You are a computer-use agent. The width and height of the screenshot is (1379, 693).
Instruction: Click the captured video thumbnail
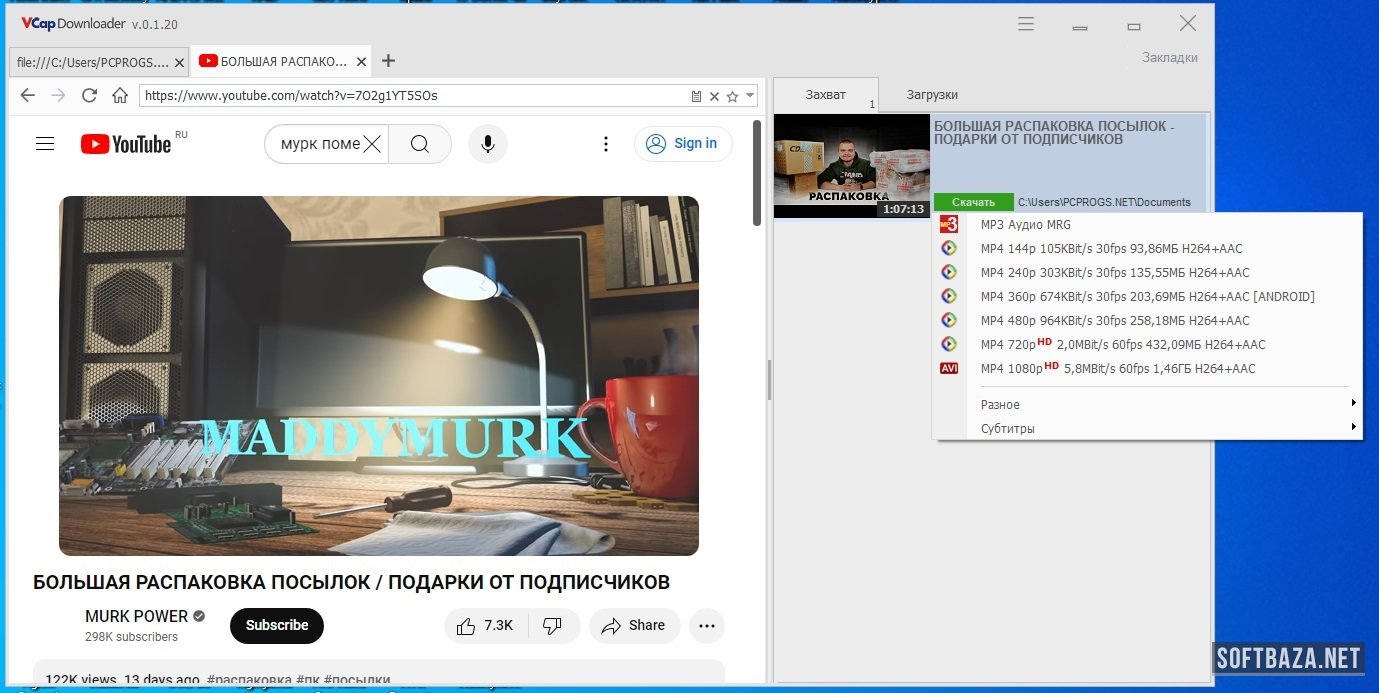coord(851,165)
